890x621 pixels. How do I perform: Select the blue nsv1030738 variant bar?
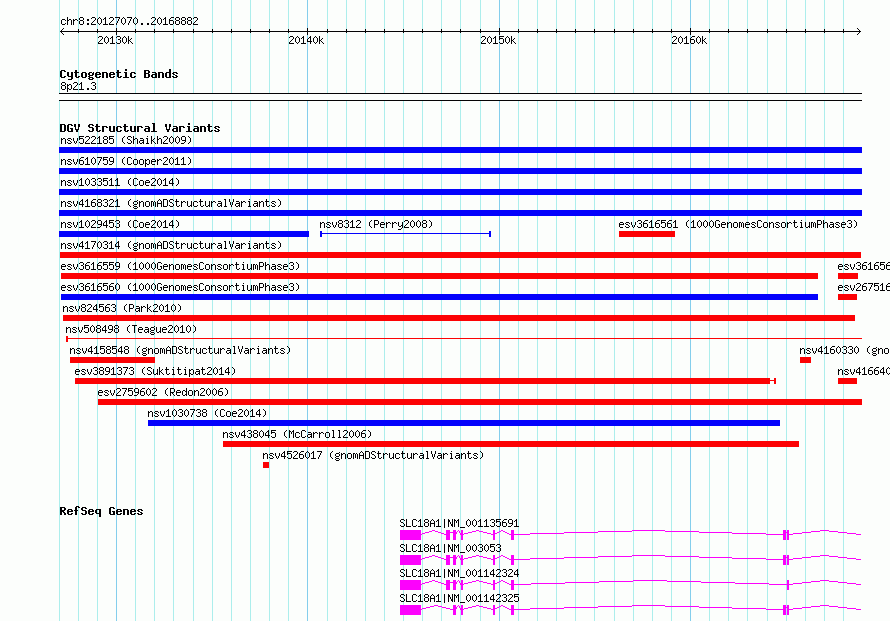[464, 423]
